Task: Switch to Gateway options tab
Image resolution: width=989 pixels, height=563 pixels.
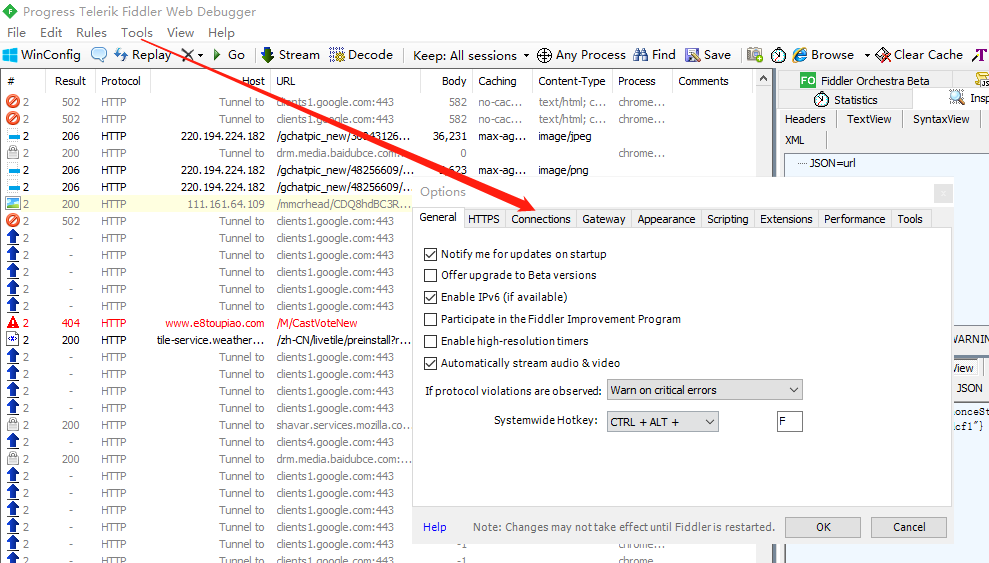Action: (x=604, y=219)
